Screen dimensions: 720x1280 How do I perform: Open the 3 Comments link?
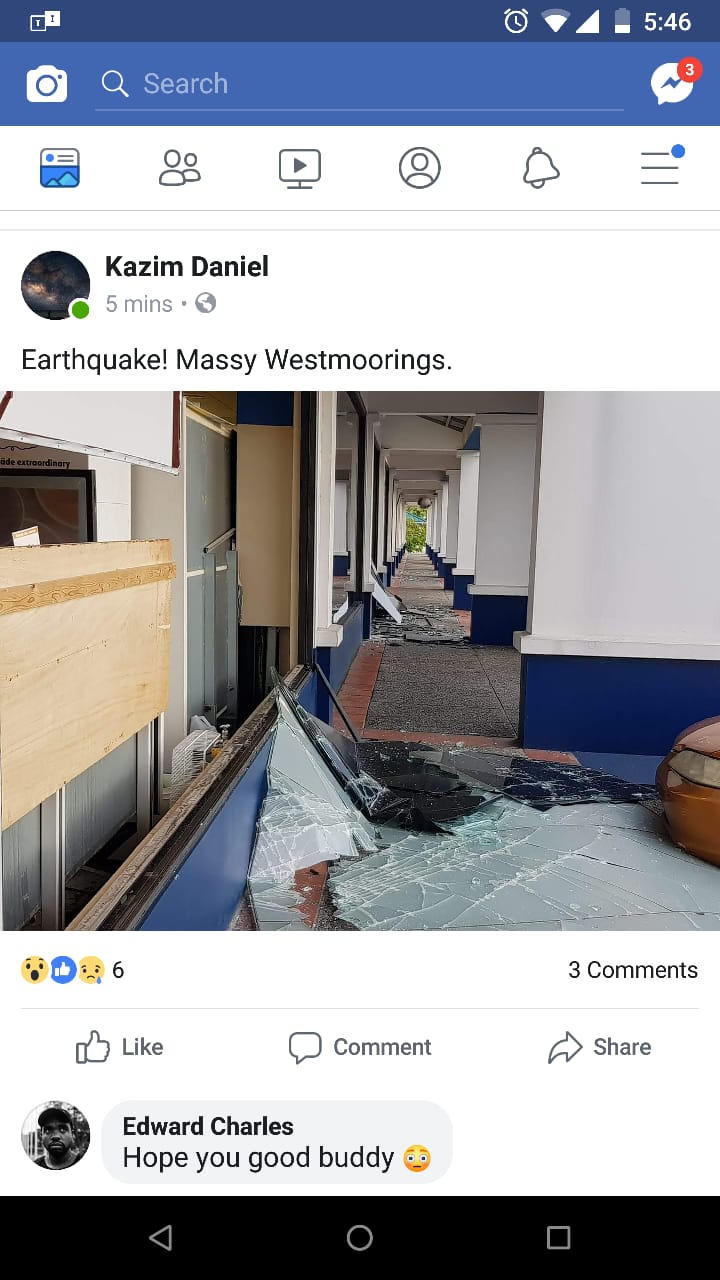point(633,970)
